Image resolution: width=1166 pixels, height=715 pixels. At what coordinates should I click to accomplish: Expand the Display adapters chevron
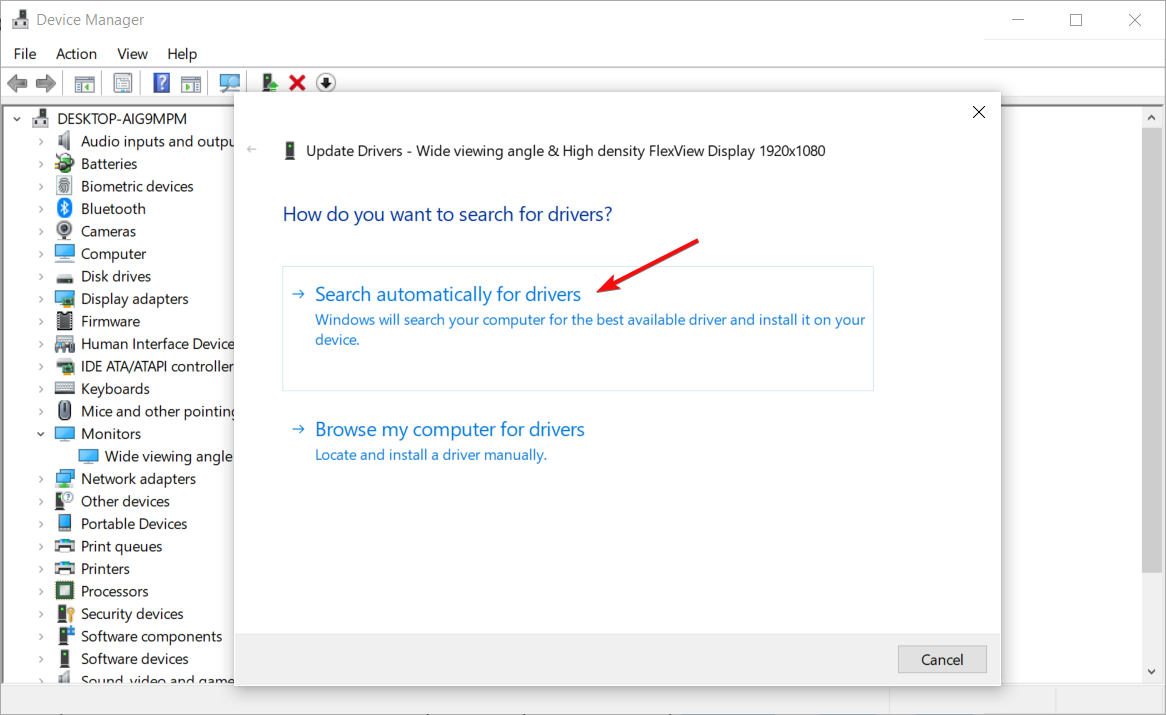[41, 299]
